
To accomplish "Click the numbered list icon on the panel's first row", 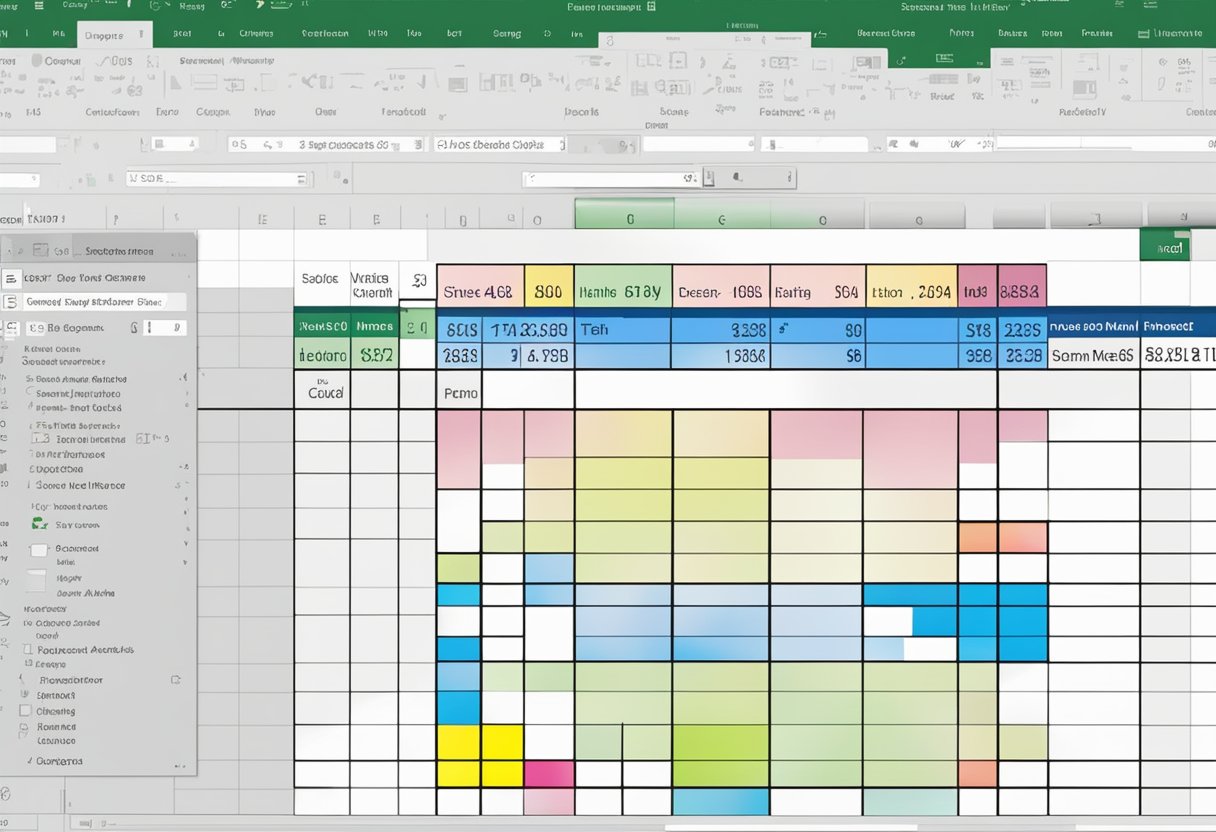I will point(11,278).
